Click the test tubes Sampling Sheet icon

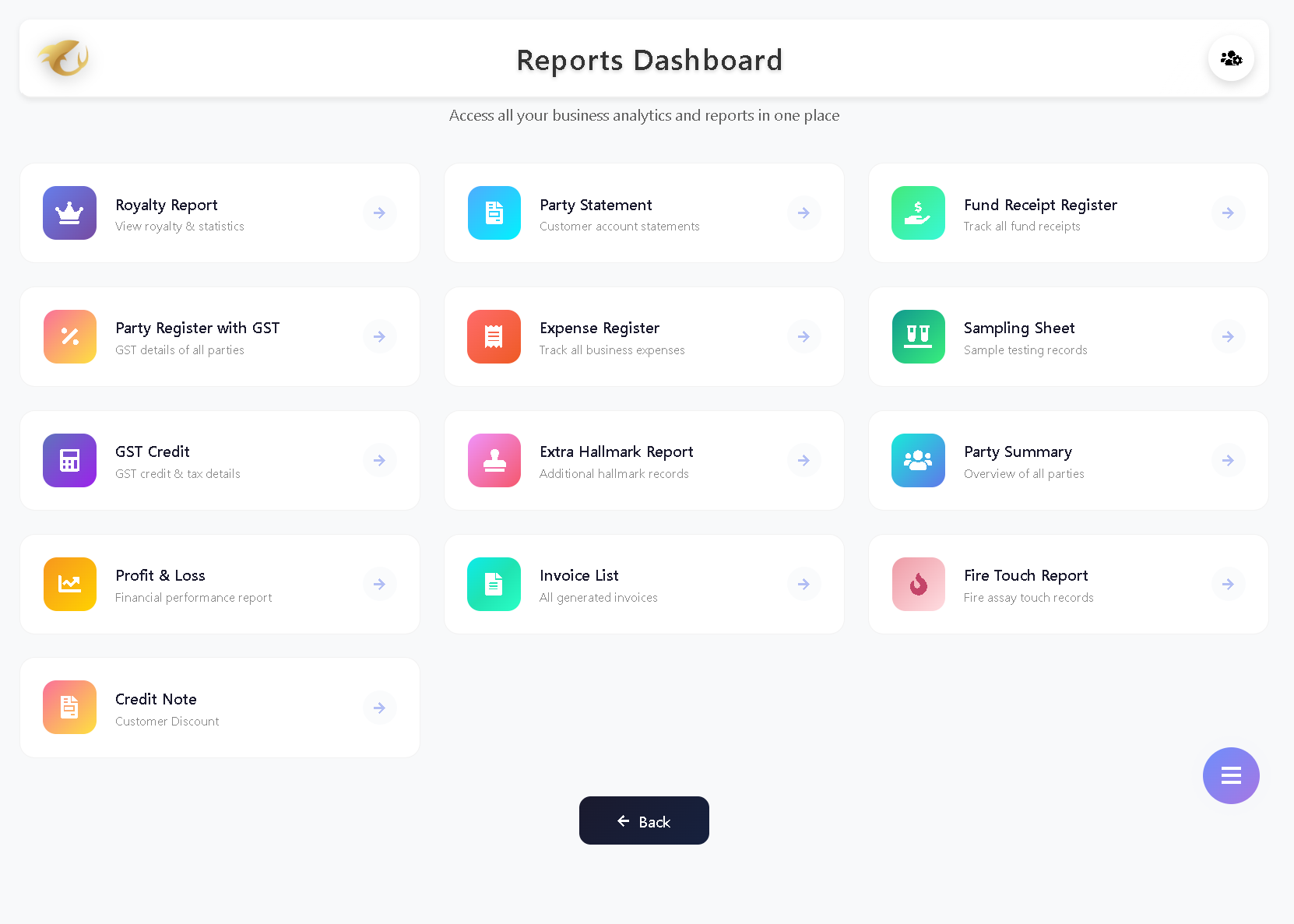pos(918,336)
